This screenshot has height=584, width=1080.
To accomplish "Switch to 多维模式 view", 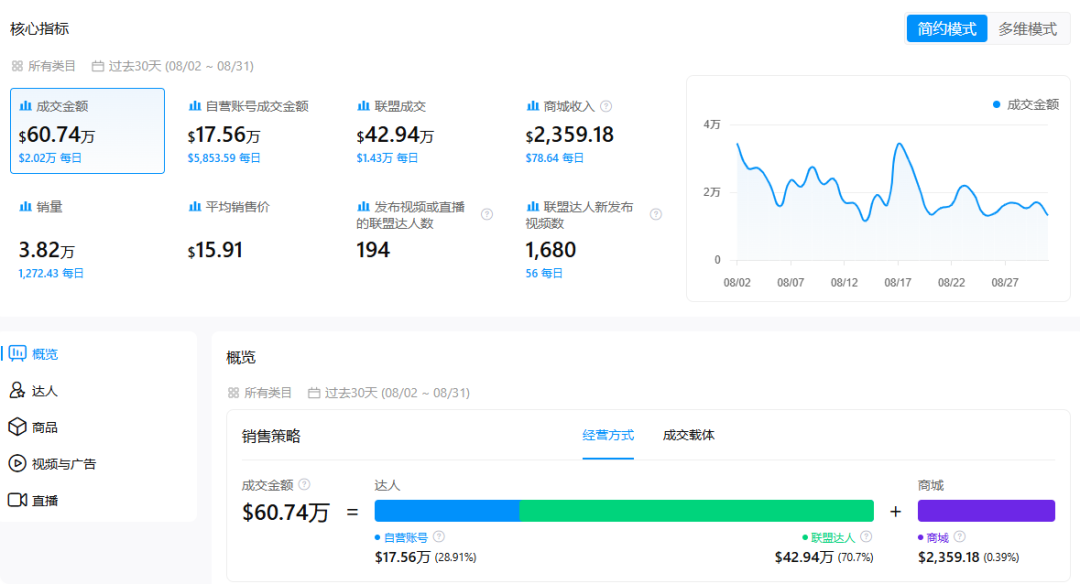I will (1027, 29).
